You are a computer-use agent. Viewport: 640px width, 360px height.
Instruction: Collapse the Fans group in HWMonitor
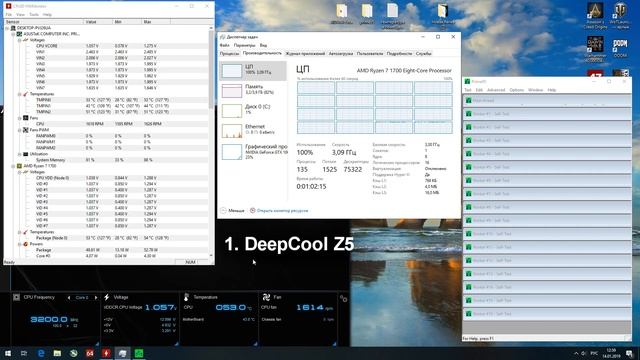point(19,118)
